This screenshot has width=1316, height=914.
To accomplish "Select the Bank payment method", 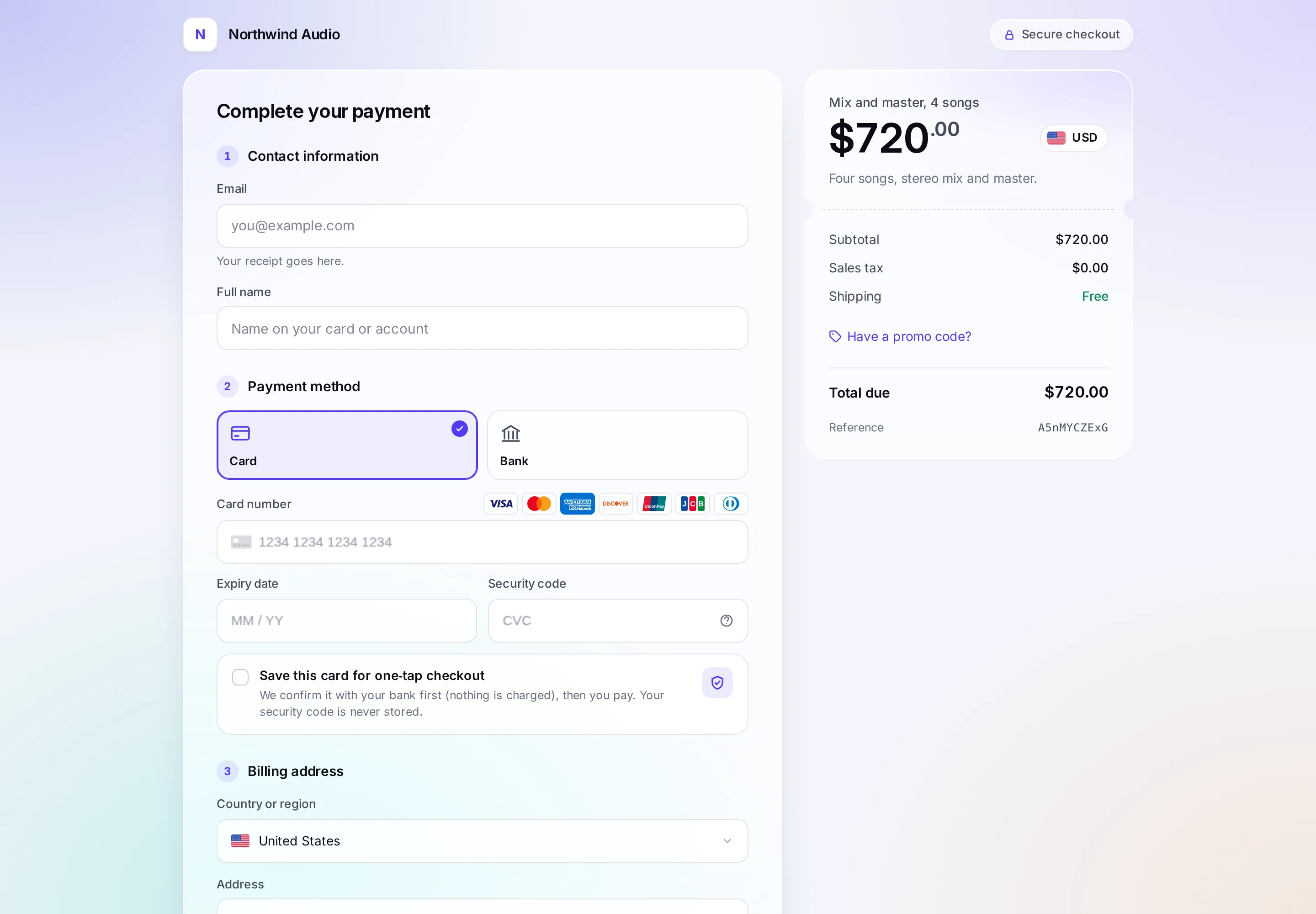I will (617, 446).
